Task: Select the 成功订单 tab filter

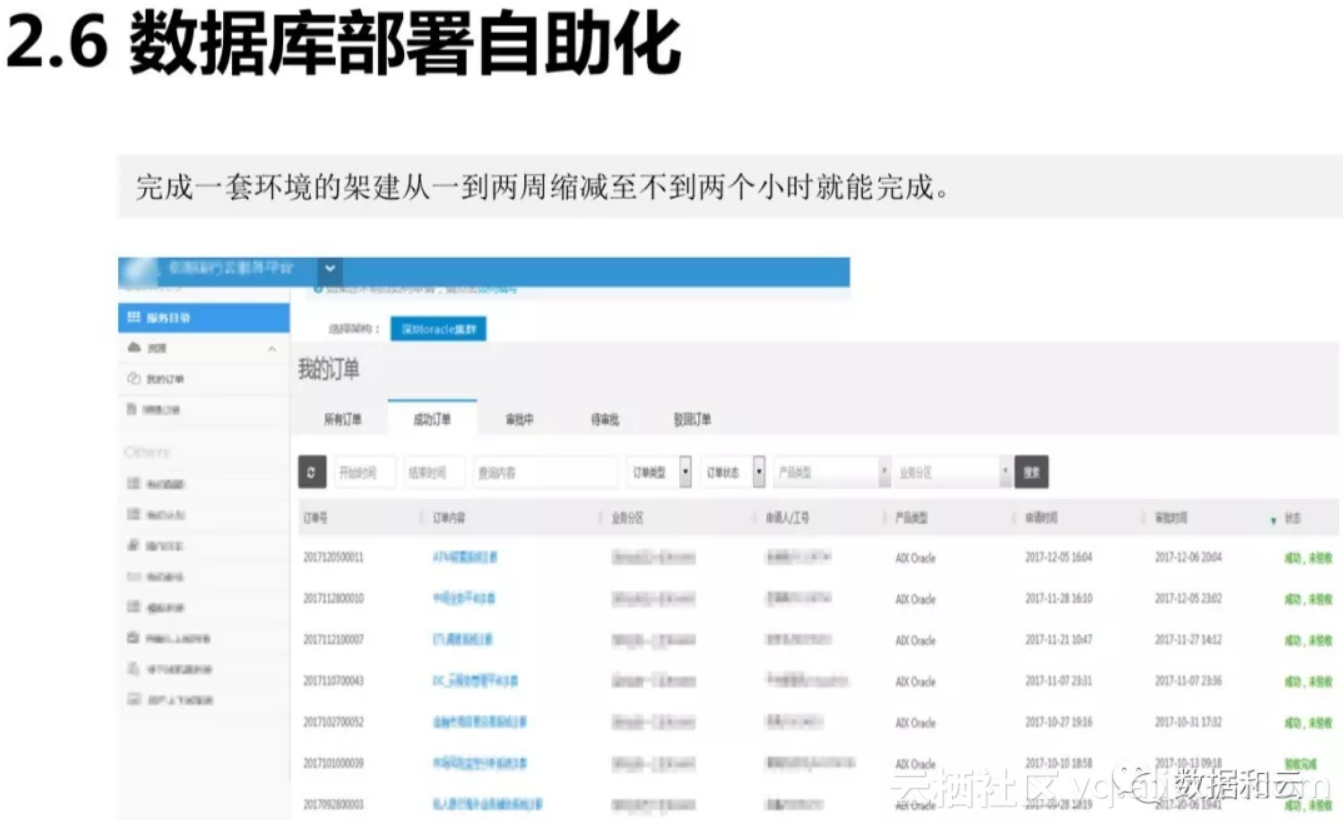Action: [433, 419]
